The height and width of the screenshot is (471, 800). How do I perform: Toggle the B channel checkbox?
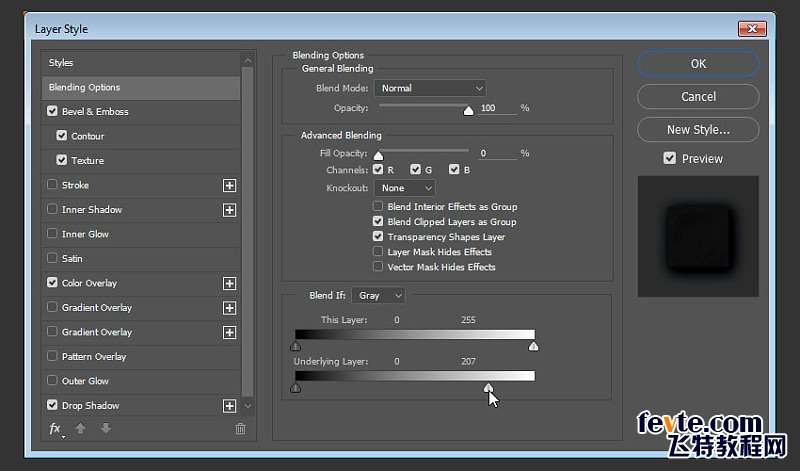tap(454, 169)
